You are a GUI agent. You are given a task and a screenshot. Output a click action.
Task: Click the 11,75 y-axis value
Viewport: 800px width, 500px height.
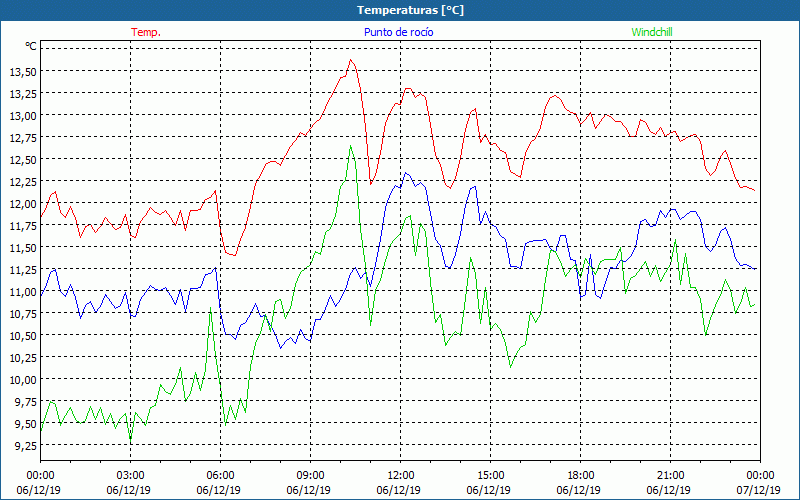(x=23, y=226)
